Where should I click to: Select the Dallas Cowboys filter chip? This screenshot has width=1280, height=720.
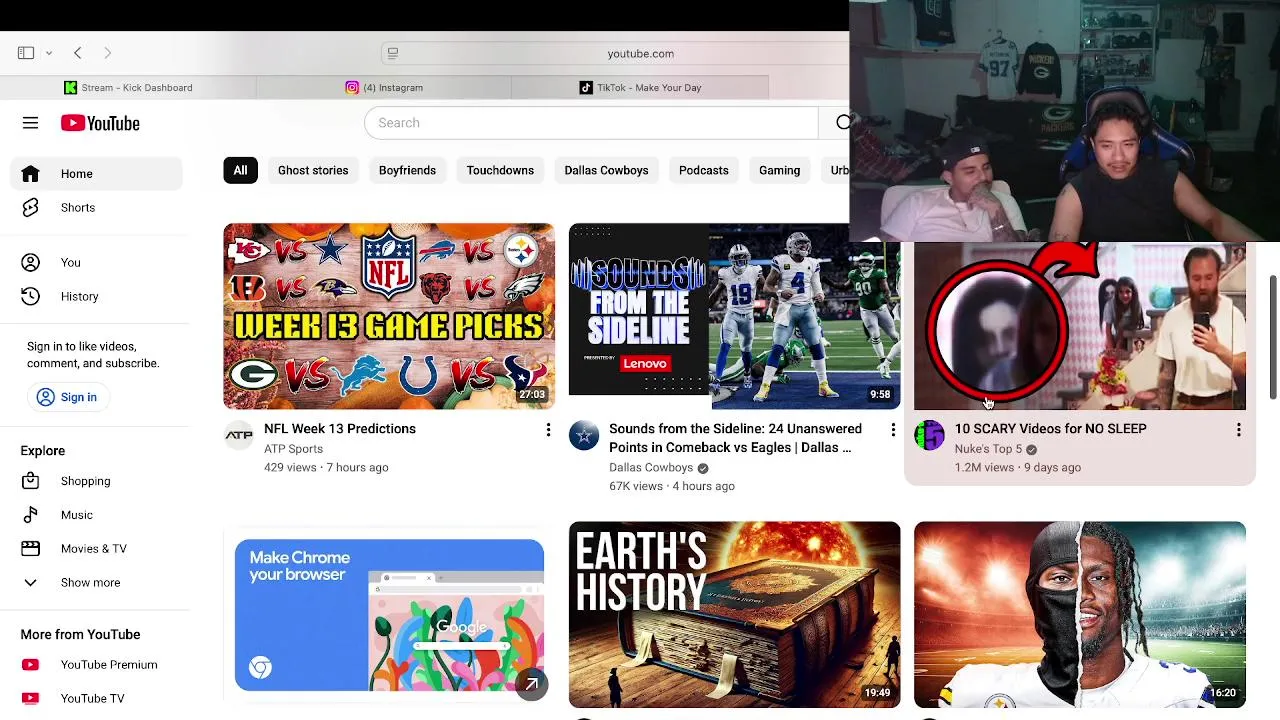[x=606, y=170]
